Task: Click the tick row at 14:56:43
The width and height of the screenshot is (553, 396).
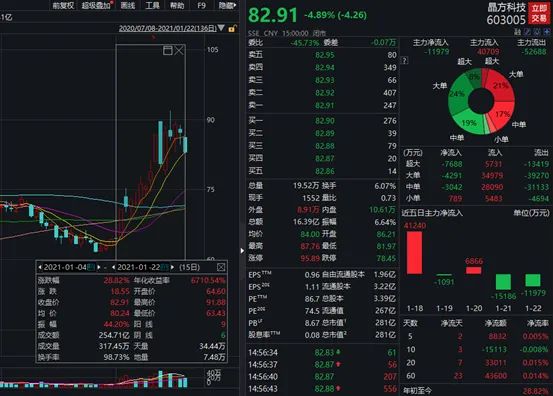Action: coord(322,389)
